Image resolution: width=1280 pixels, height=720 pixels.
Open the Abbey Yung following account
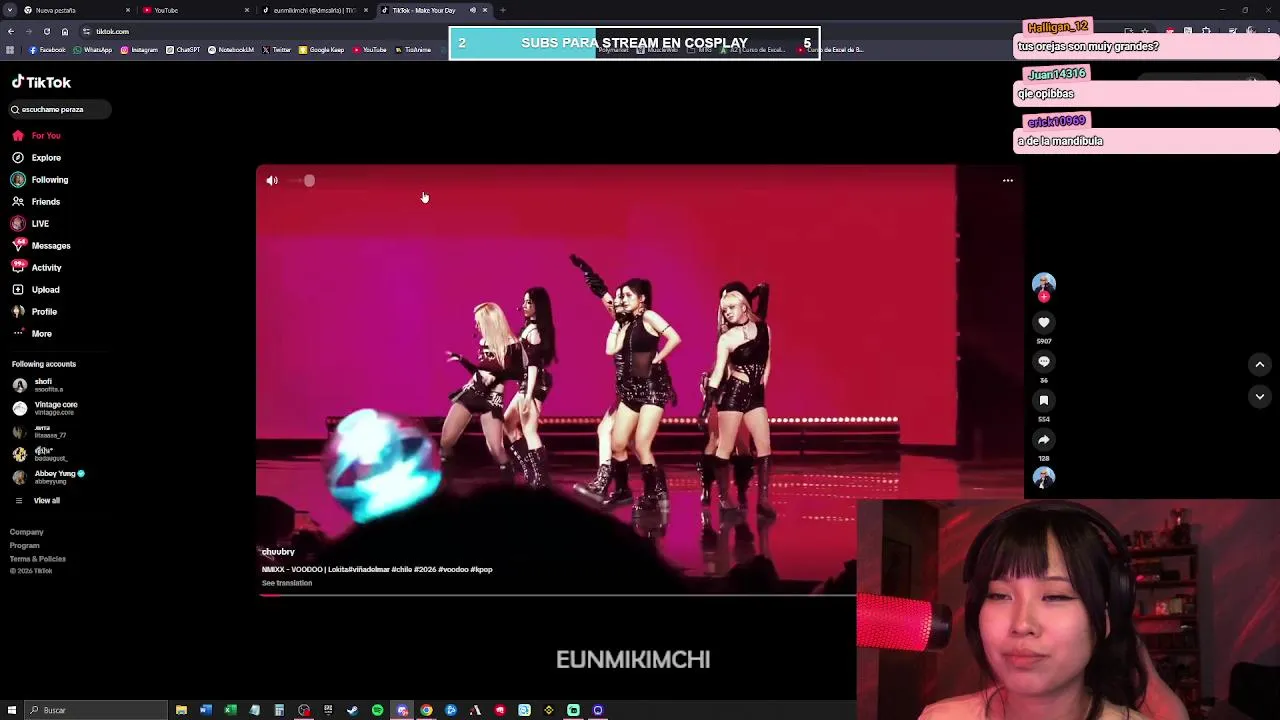click(x=48, y=477)
